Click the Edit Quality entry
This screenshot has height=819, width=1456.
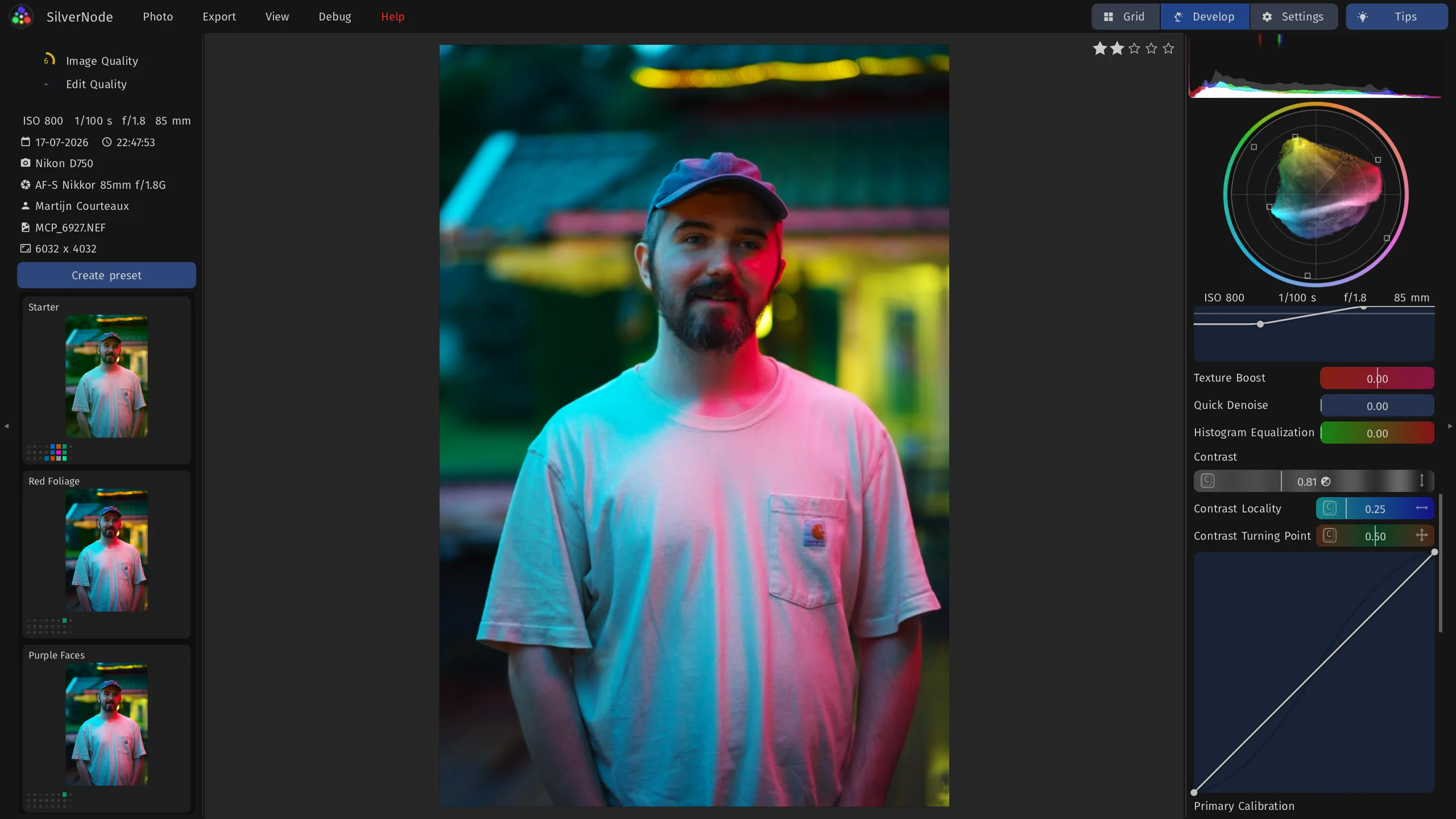pos(96,84)
